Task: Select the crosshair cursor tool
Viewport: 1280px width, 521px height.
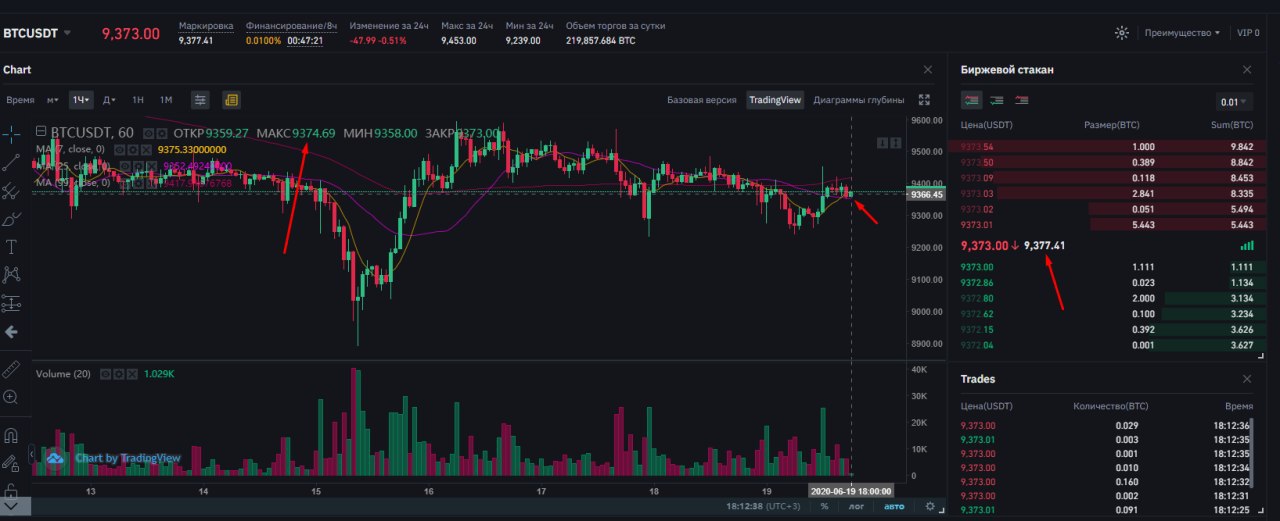Action: click(x=12, y=133)
